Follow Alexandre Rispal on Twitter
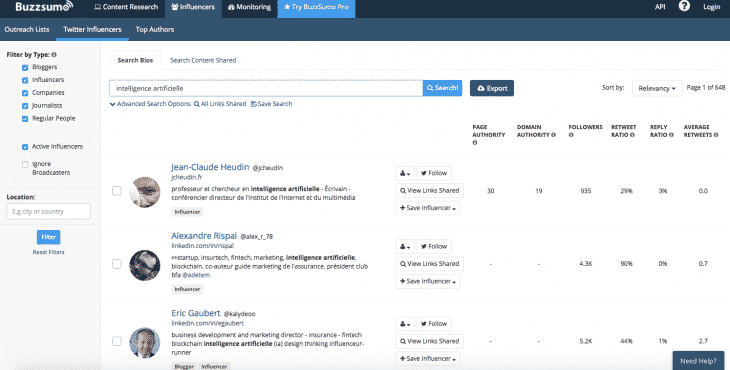The height and width of the screenshot is (370, 730). pos(434,247)
